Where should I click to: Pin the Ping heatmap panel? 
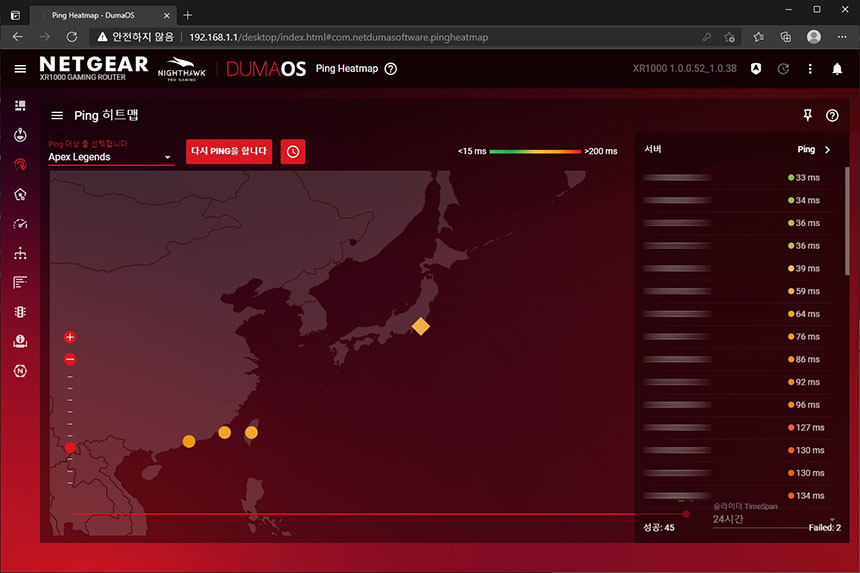point(807,115)
